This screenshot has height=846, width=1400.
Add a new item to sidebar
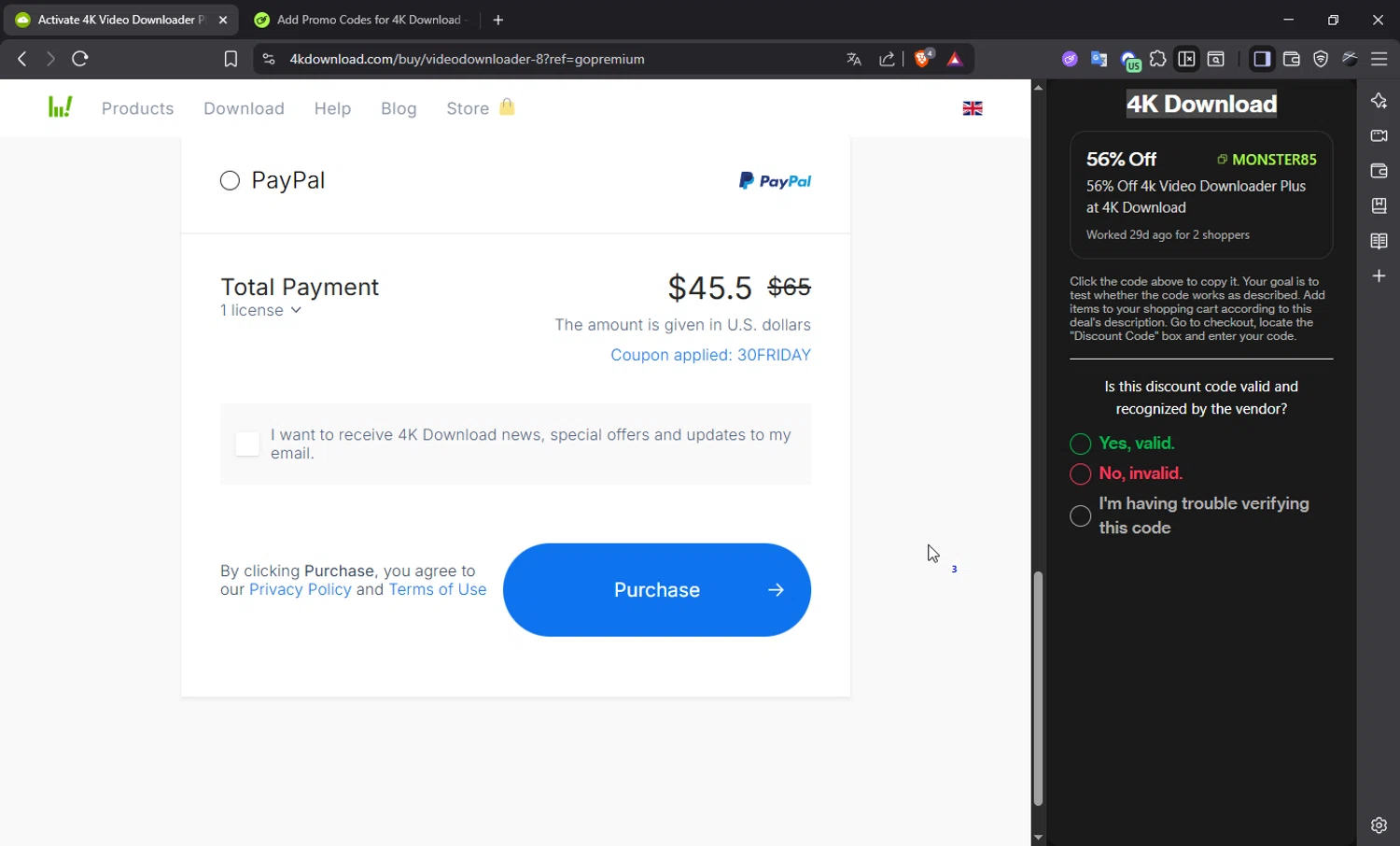(x=1379, y=275)
